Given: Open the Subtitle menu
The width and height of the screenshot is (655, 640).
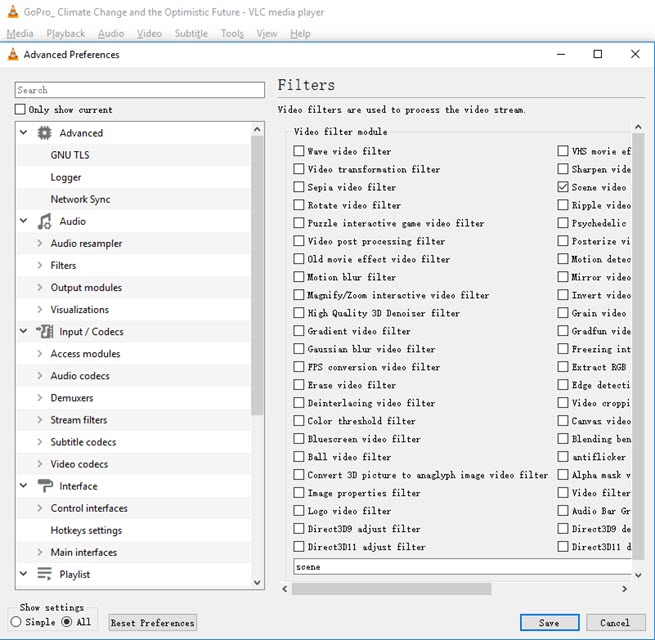Looking at the screenshot, I should (x=191, y=33).
